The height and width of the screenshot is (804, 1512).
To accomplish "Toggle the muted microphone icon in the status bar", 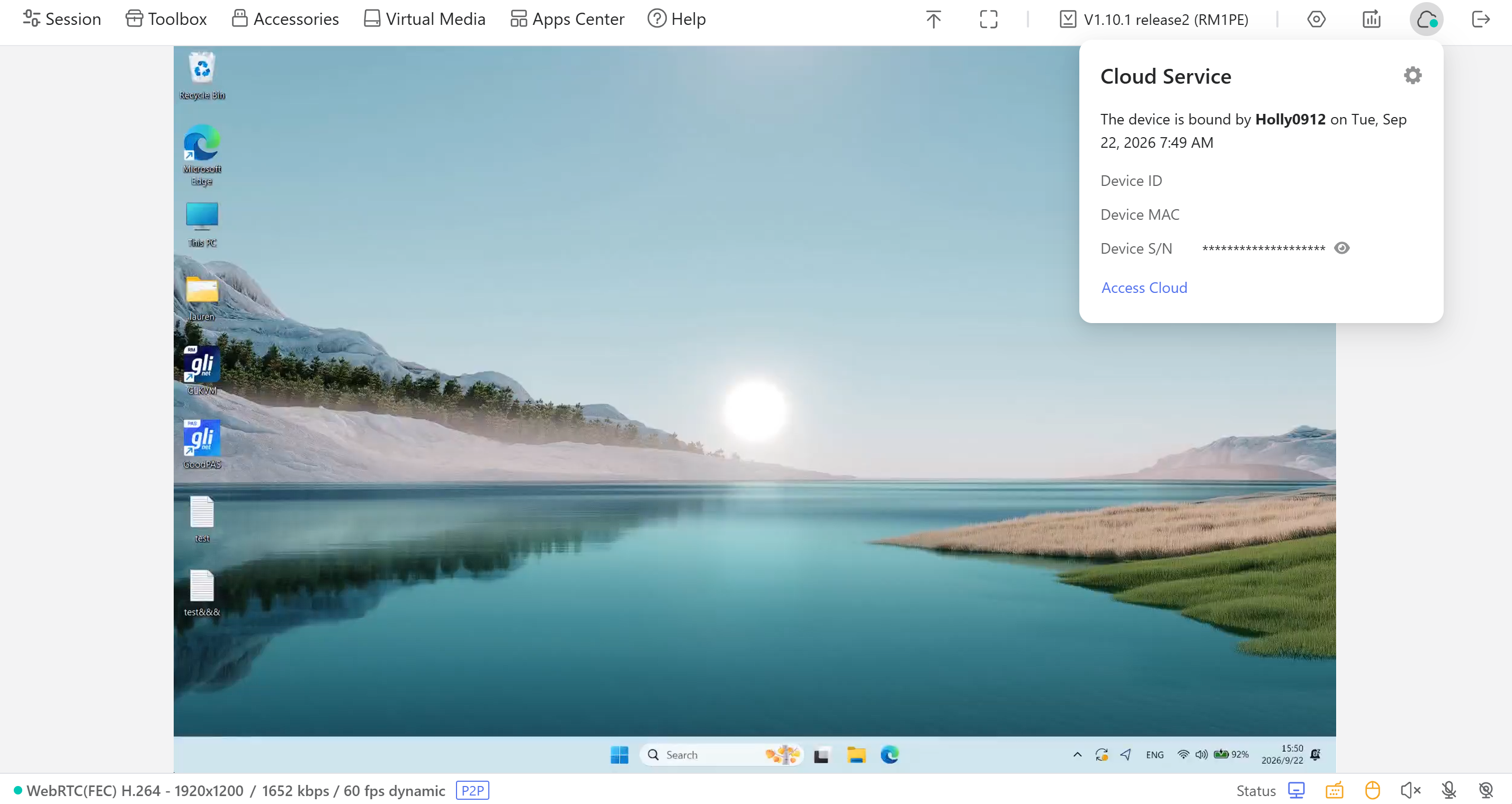I will (x=1448, y=790).
